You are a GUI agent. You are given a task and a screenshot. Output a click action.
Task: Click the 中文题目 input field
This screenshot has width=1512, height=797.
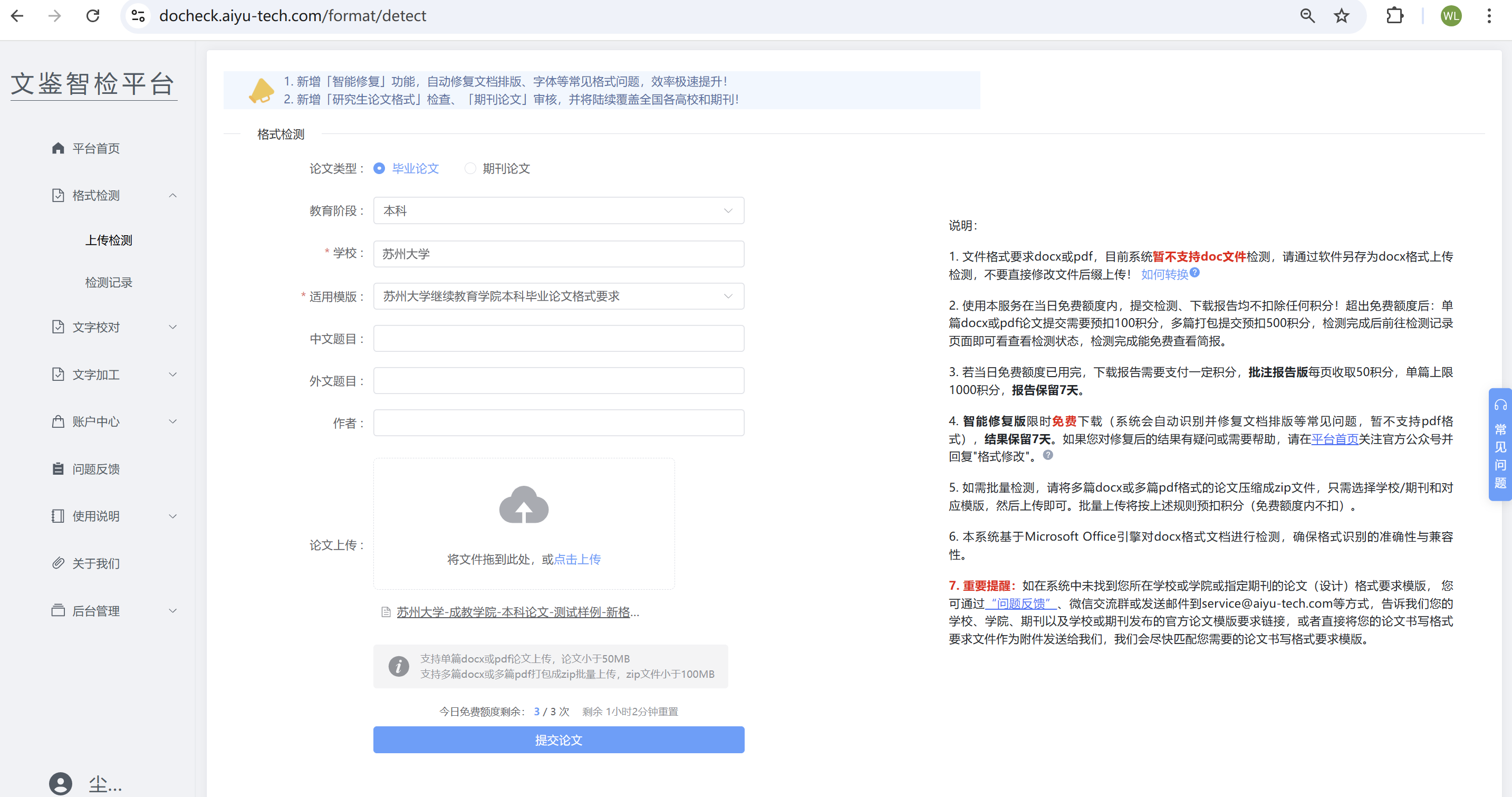click(x=558, y=339)
